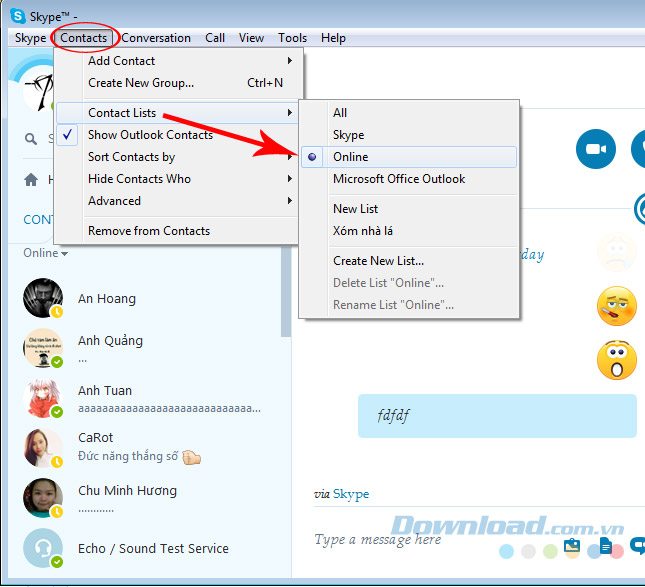Click CaRot's profile photo
This screenshot has height=587, width=645.
point(43,448)
